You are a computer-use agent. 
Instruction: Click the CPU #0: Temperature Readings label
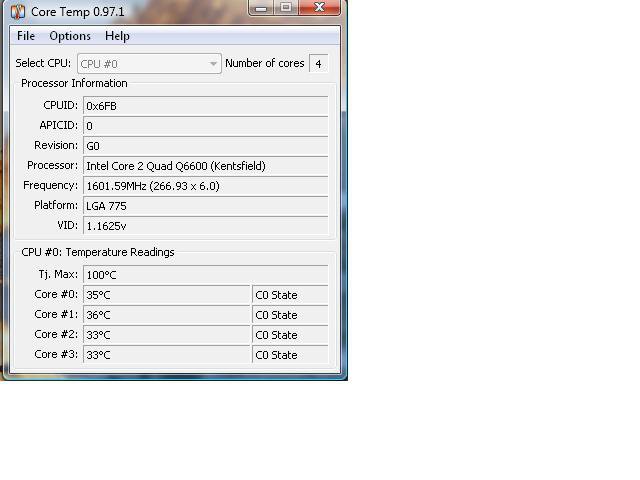[x=98, y=252]
